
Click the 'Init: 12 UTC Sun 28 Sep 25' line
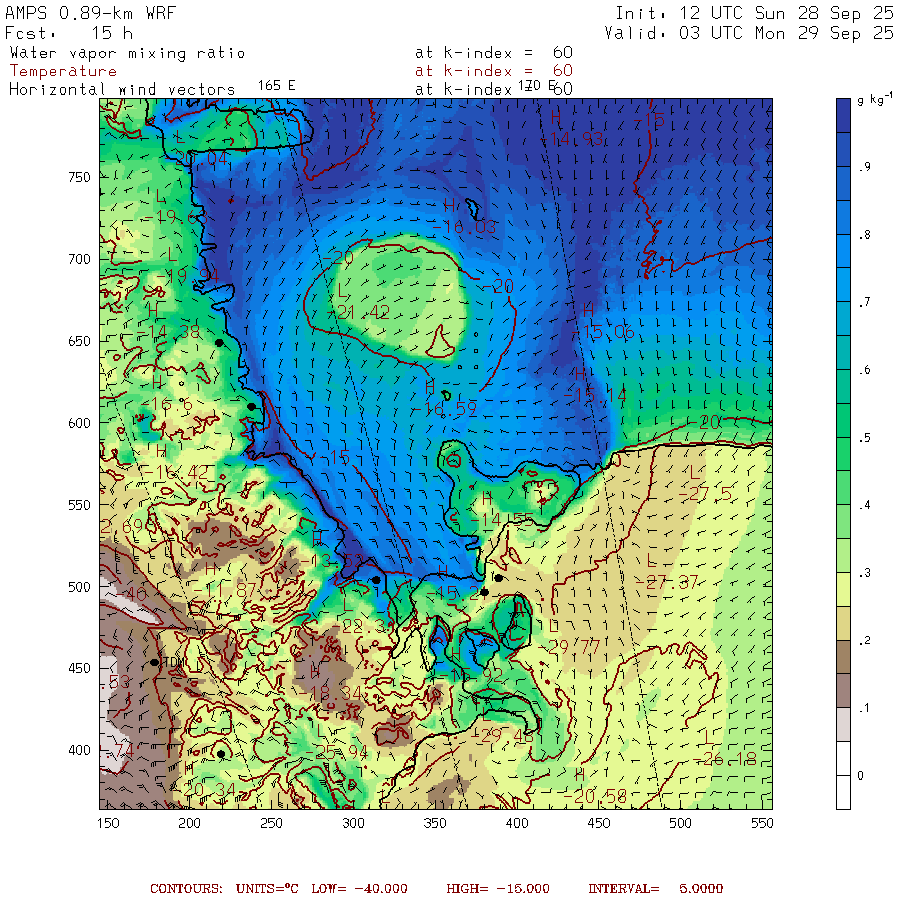(x=754, y=13)
